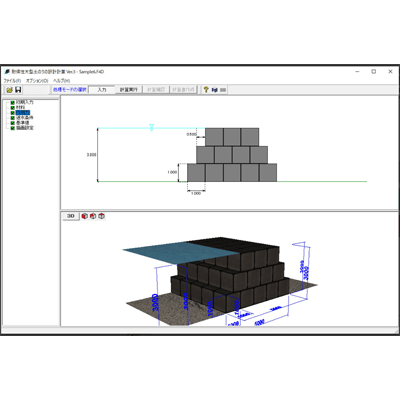The image size is (400, 400).
Task: Open help with the question mark icon
Action: pos(206,90)
